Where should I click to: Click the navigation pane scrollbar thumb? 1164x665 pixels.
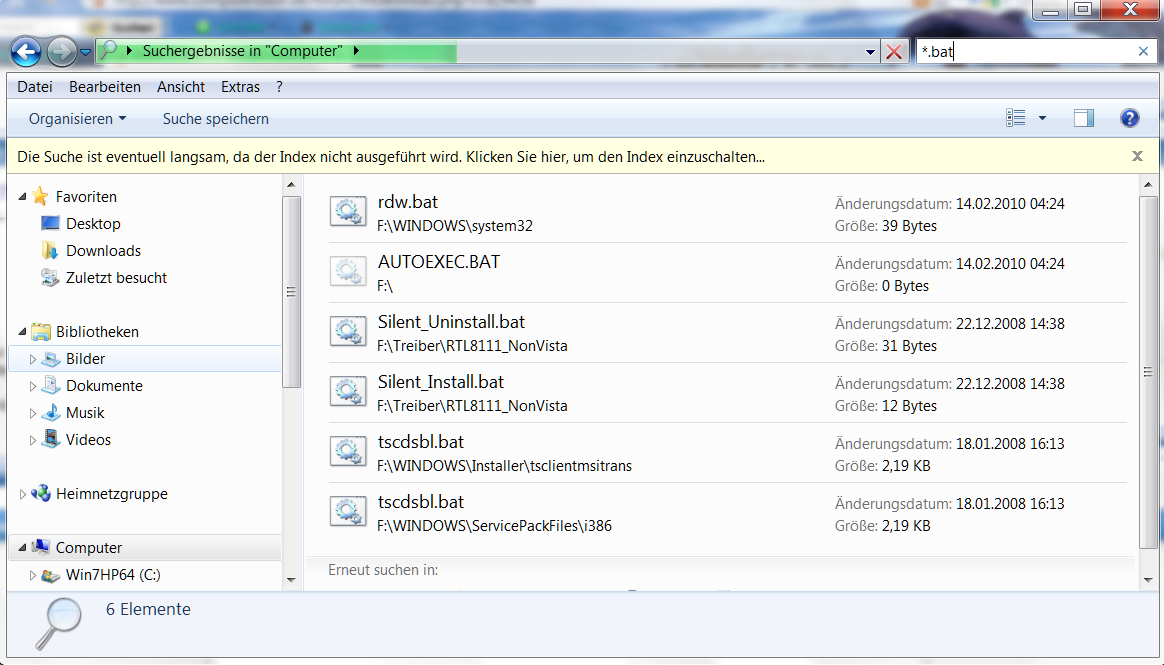click(291, 292)
